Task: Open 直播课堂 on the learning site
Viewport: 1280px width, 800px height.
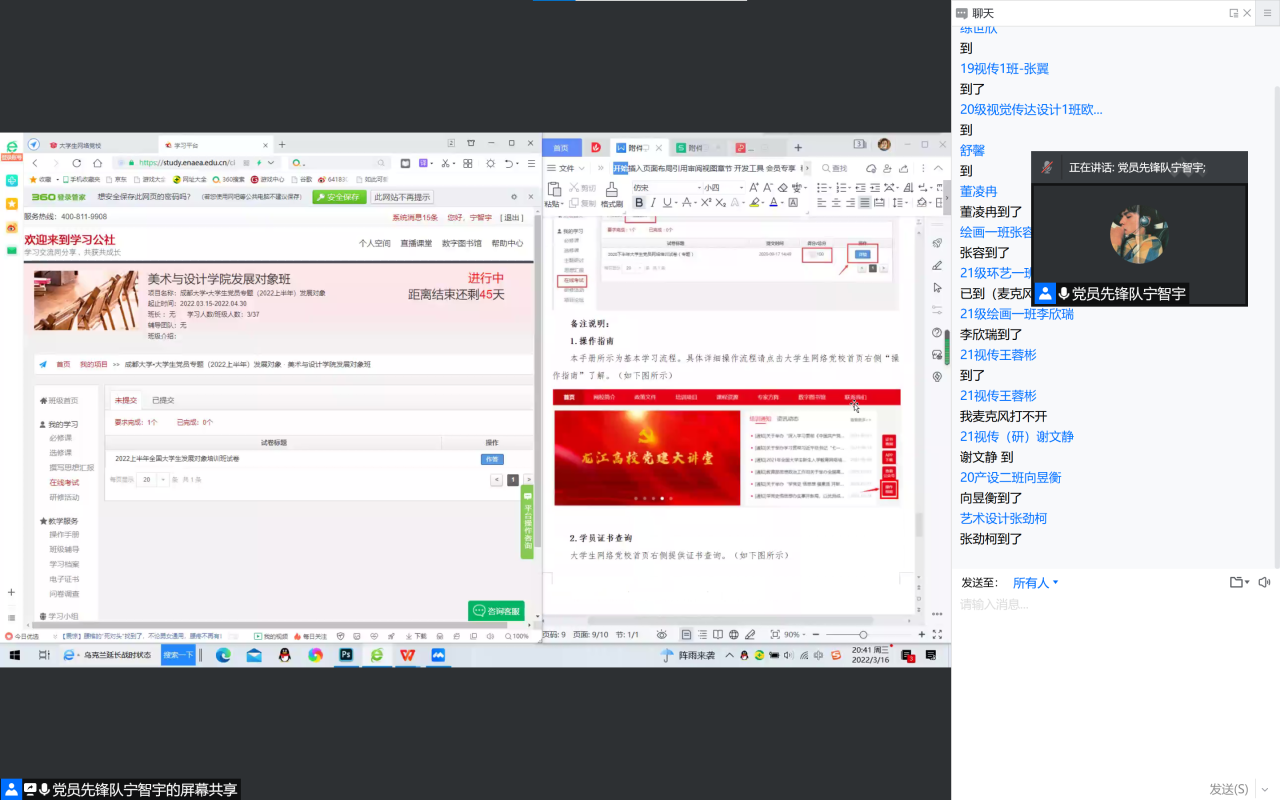Action: coord(416,243)
